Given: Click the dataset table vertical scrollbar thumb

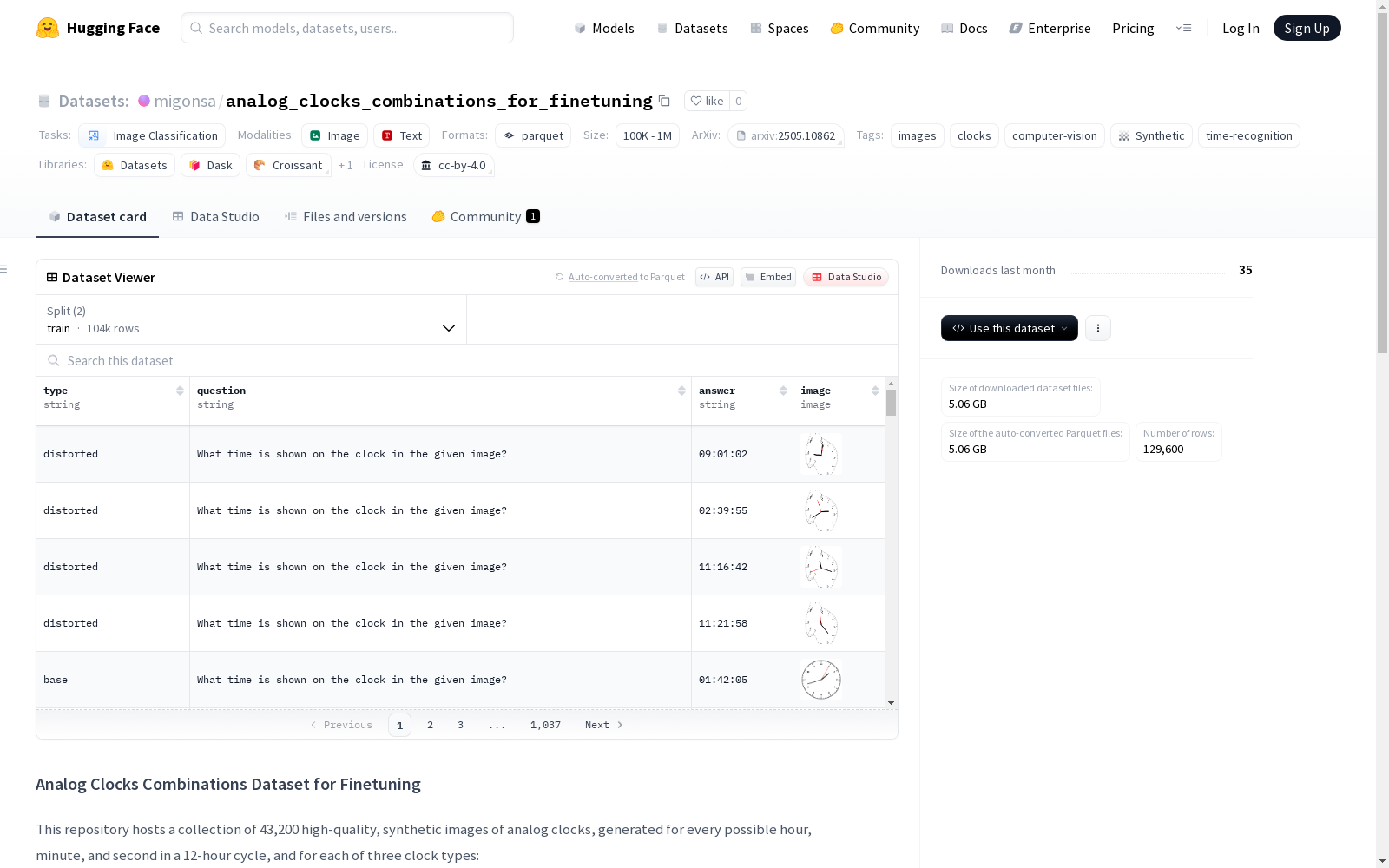Looking at the screenshot, I should point(891,403).
